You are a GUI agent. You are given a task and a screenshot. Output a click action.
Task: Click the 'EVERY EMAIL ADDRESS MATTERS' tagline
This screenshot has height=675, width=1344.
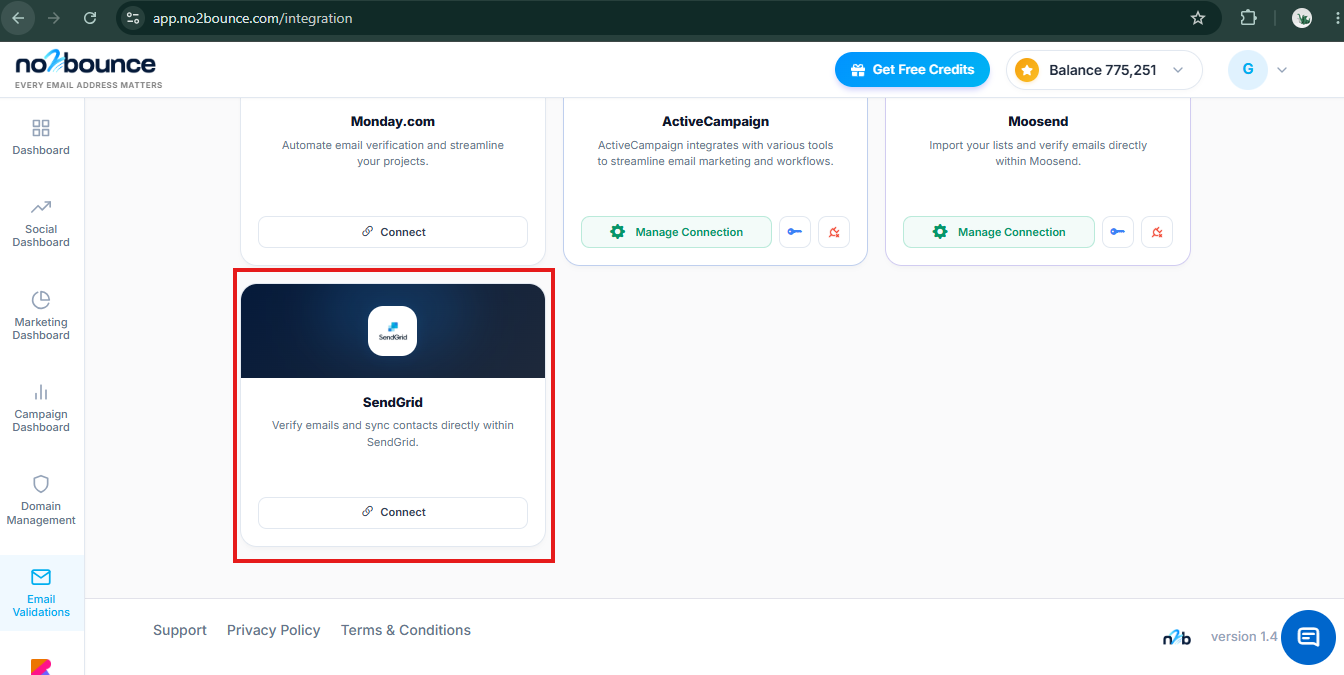[88, 85]
